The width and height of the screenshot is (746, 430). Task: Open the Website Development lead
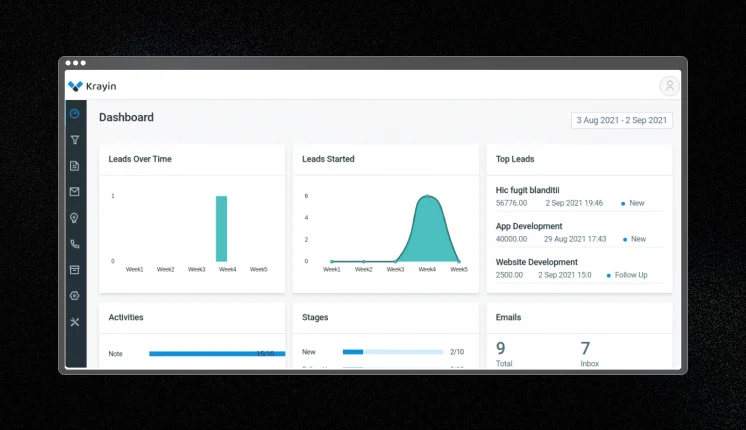click(x=536, y=262)
